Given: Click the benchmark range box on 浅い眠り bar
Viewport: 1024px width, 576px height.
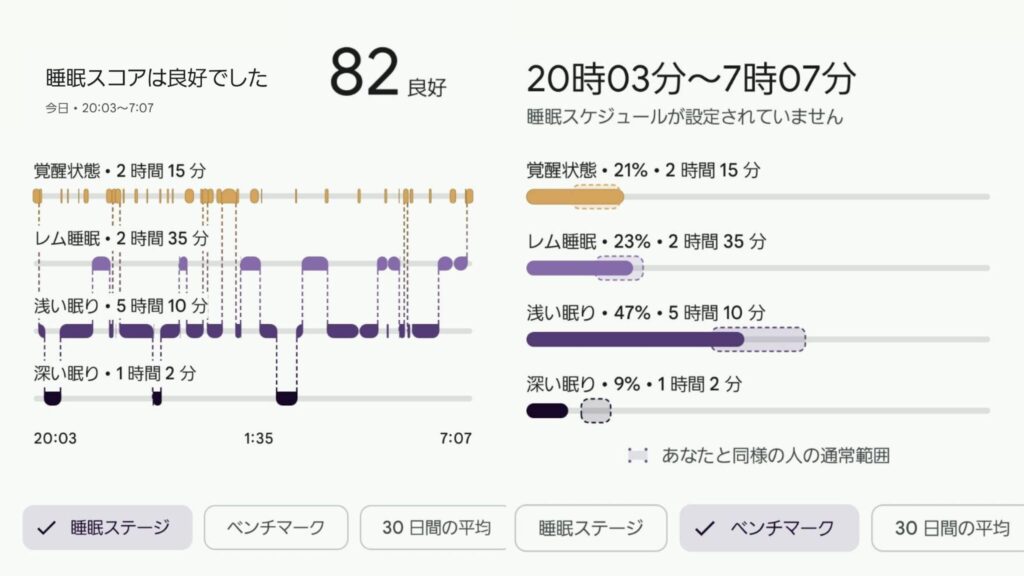Looking at the screenshot, I should point(760,340).
